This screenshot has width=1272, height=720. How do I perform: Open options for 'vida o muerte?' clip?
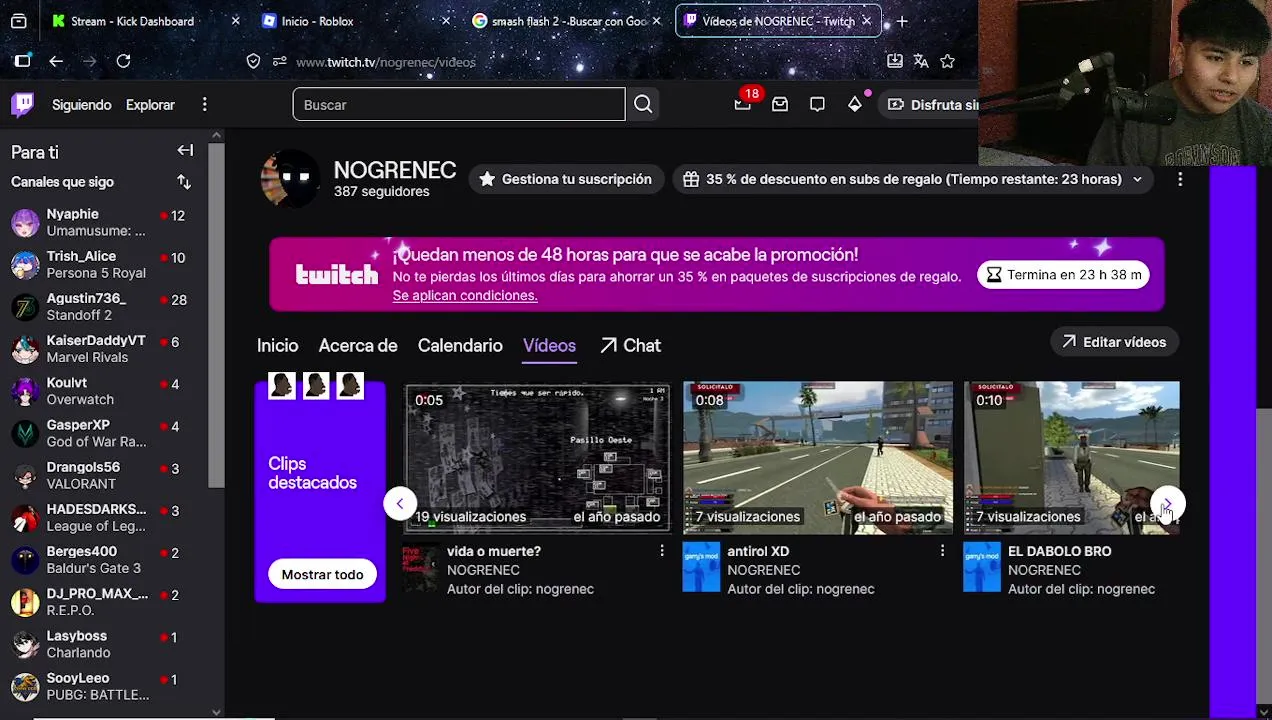click(661, 551)
